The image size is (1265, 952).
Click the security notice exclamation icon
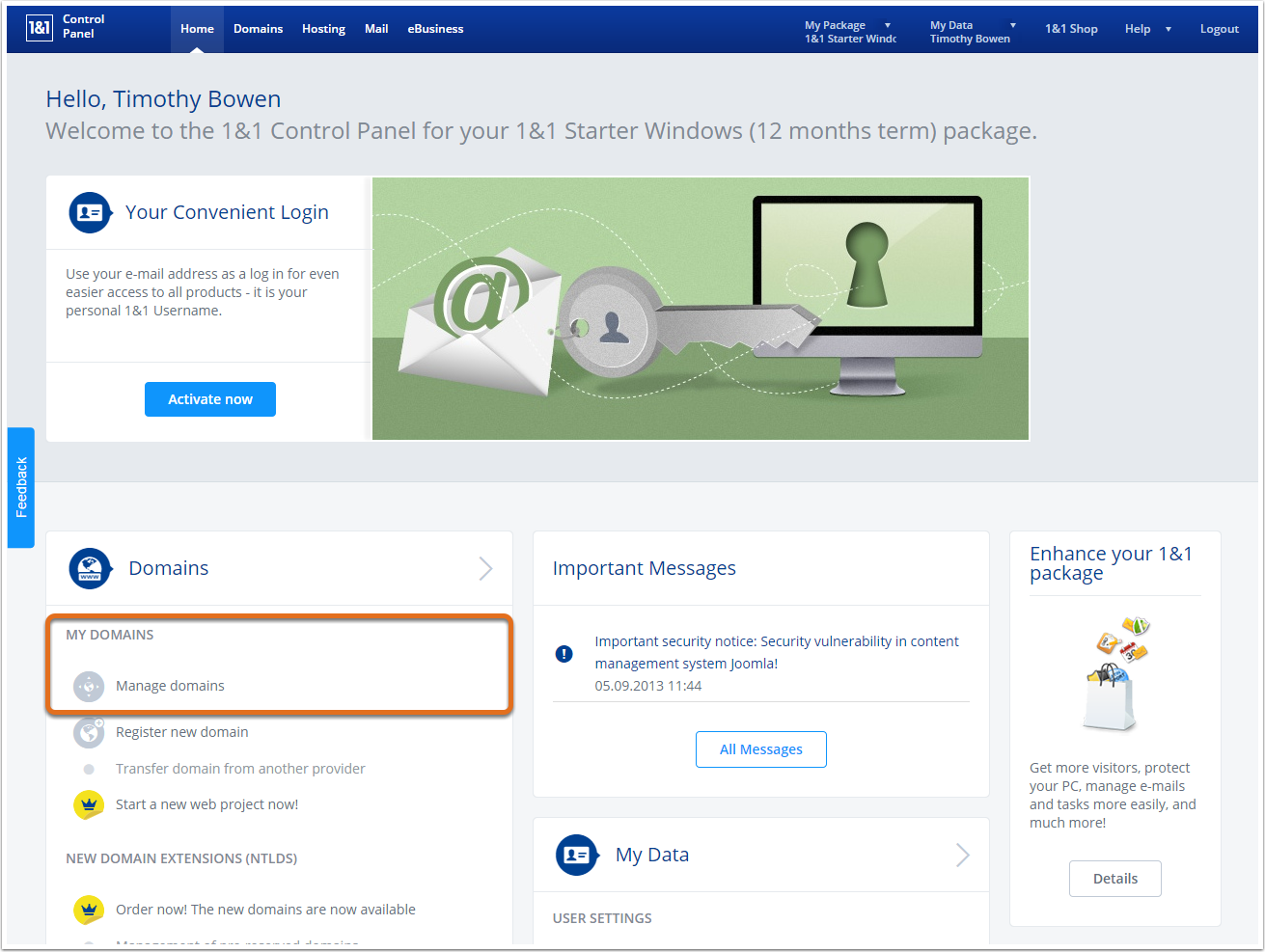(x=564, y=654)
